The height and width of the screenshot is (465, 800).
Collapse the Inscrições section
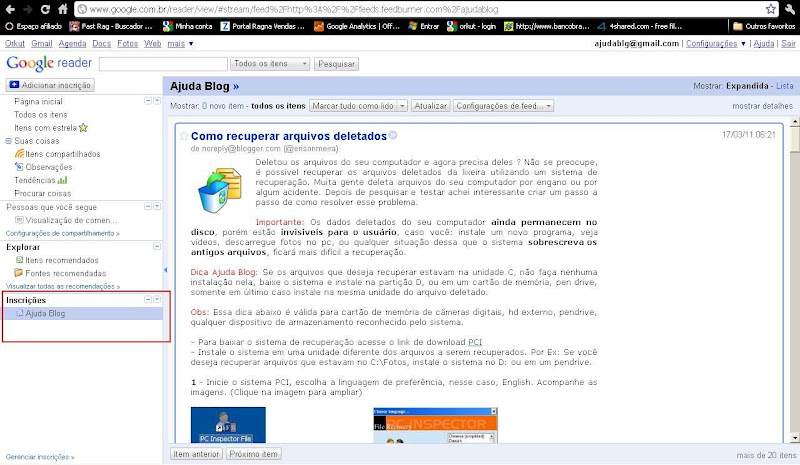coord(148,300)
